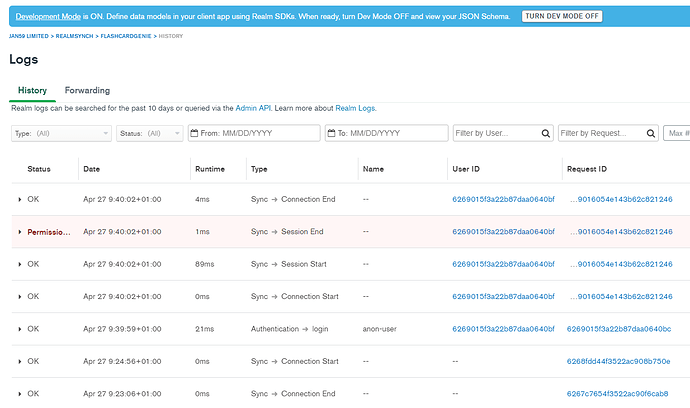This screenshot has height=408, width=690.
Task: Turn Dev Mode off
Action: point(561,17)
